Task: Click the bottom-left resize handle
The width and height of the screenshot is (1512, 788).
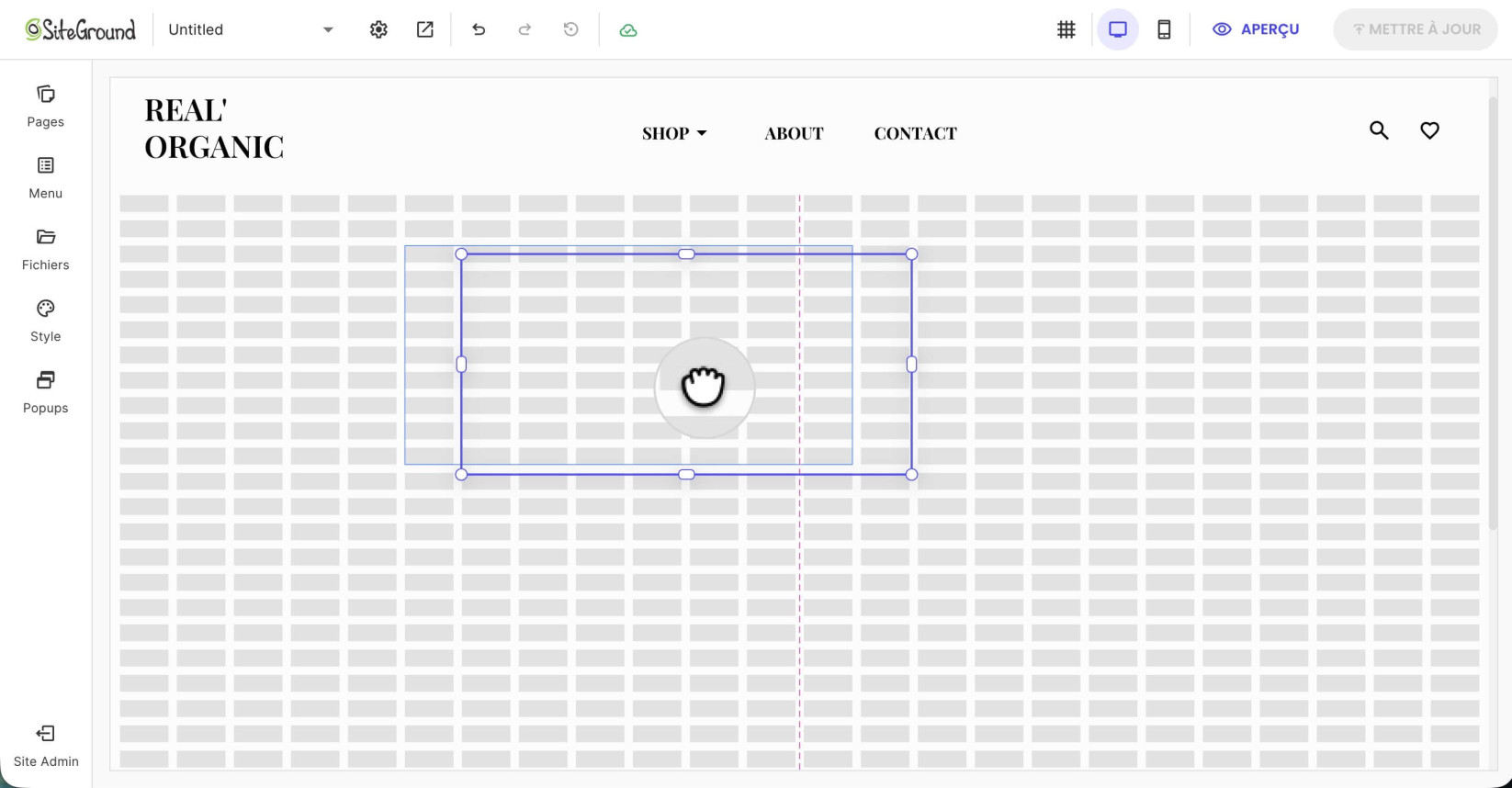Action: 461,474
